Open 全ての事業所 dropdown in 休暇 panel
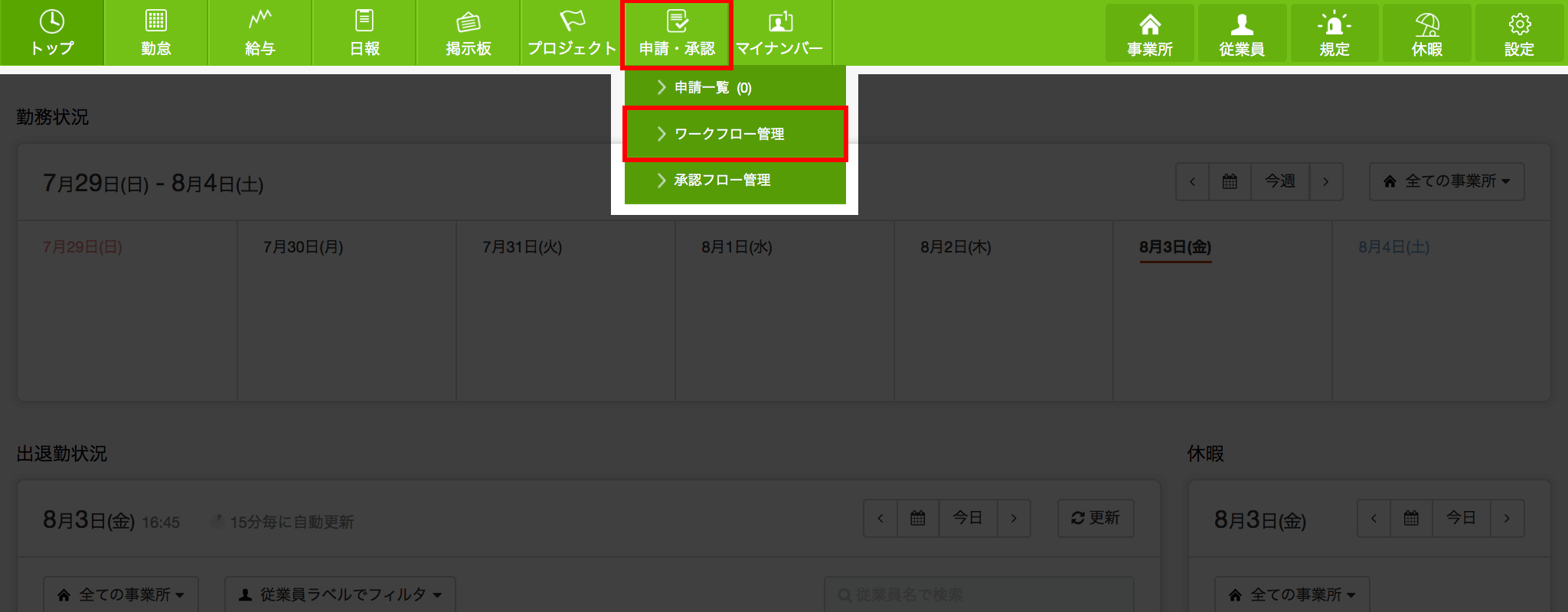Image resolution: width=1568 pixels, height=612 pixels. tap(1292, 595)
